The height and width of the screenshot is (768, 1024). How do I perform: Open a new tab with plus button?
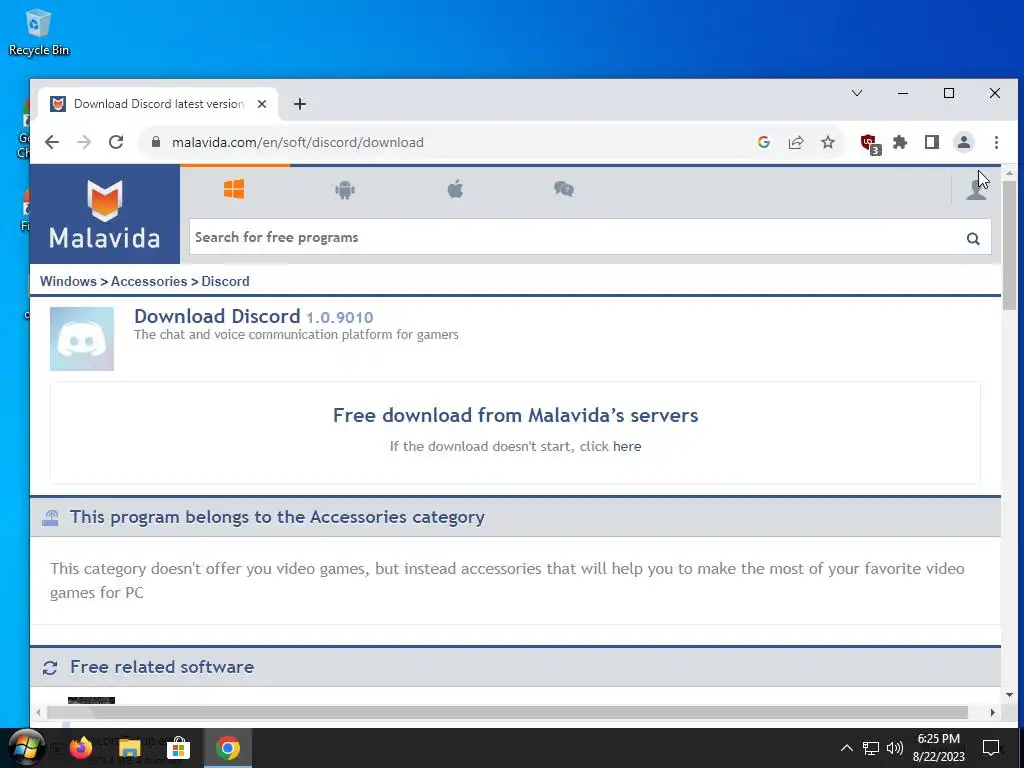coord(300,104)
